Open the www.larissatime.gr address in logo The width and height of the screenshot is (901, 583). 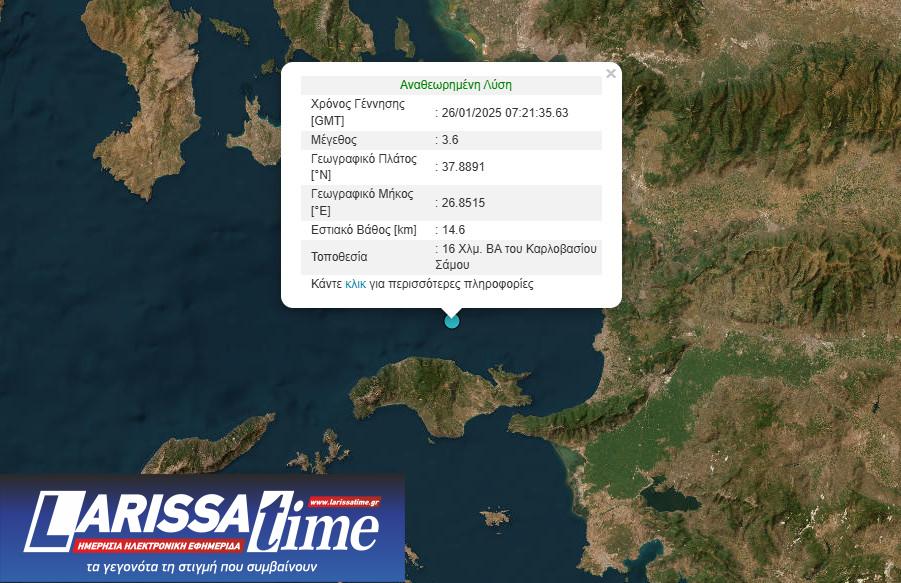(345, 502)
